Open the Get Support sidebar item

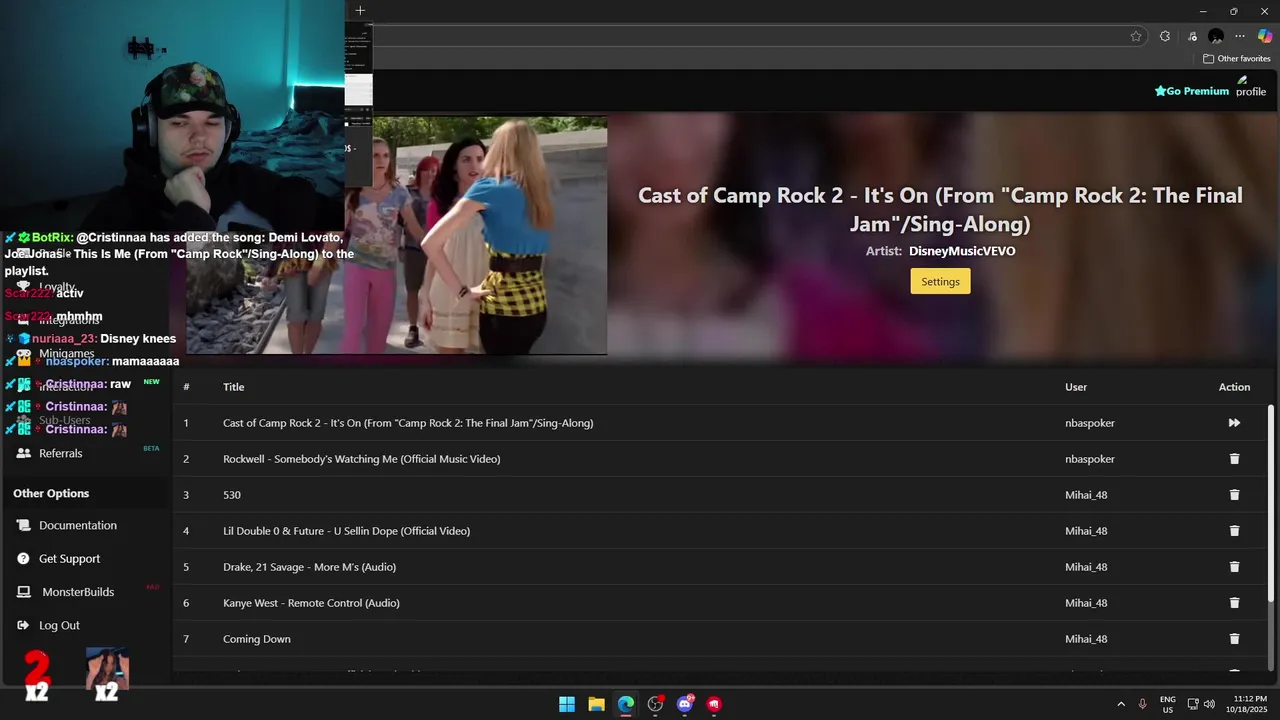[x=69, y=559]
